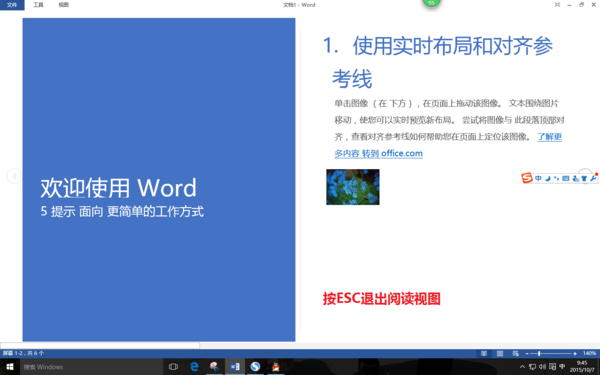
Task: Click the Sogou input method S logo
Action: coord(527,178)
